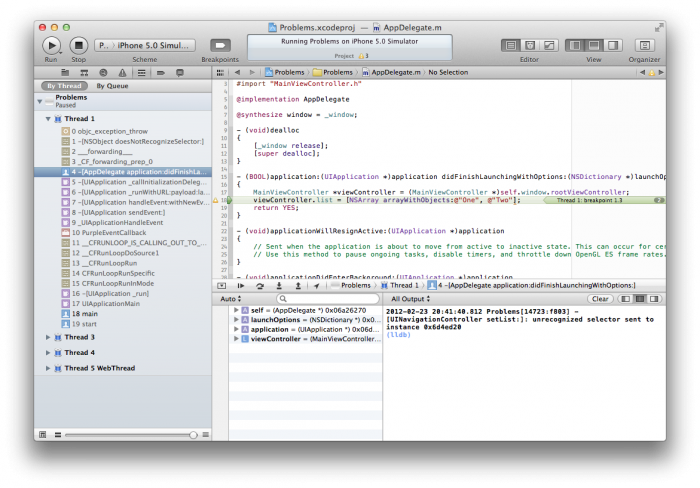This screenshot has width=700, height=488.
Task: Jump to previous issue arrow
Action: pyautogui.click(x=642, y=72)
